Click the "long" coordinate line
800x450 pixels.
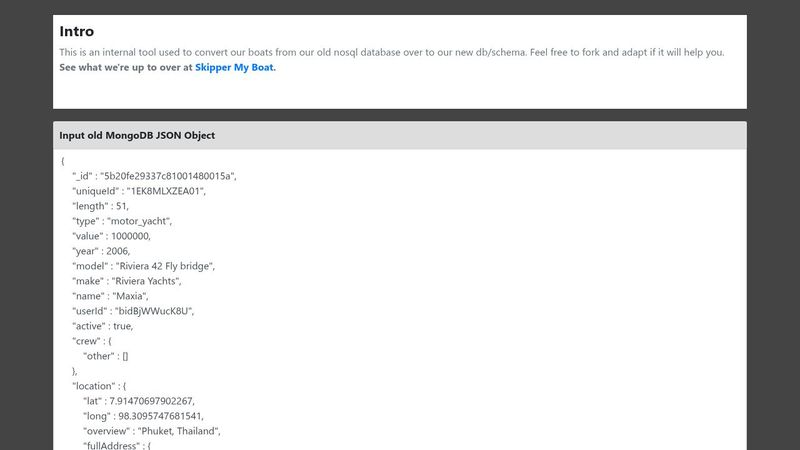click(150, 415)
